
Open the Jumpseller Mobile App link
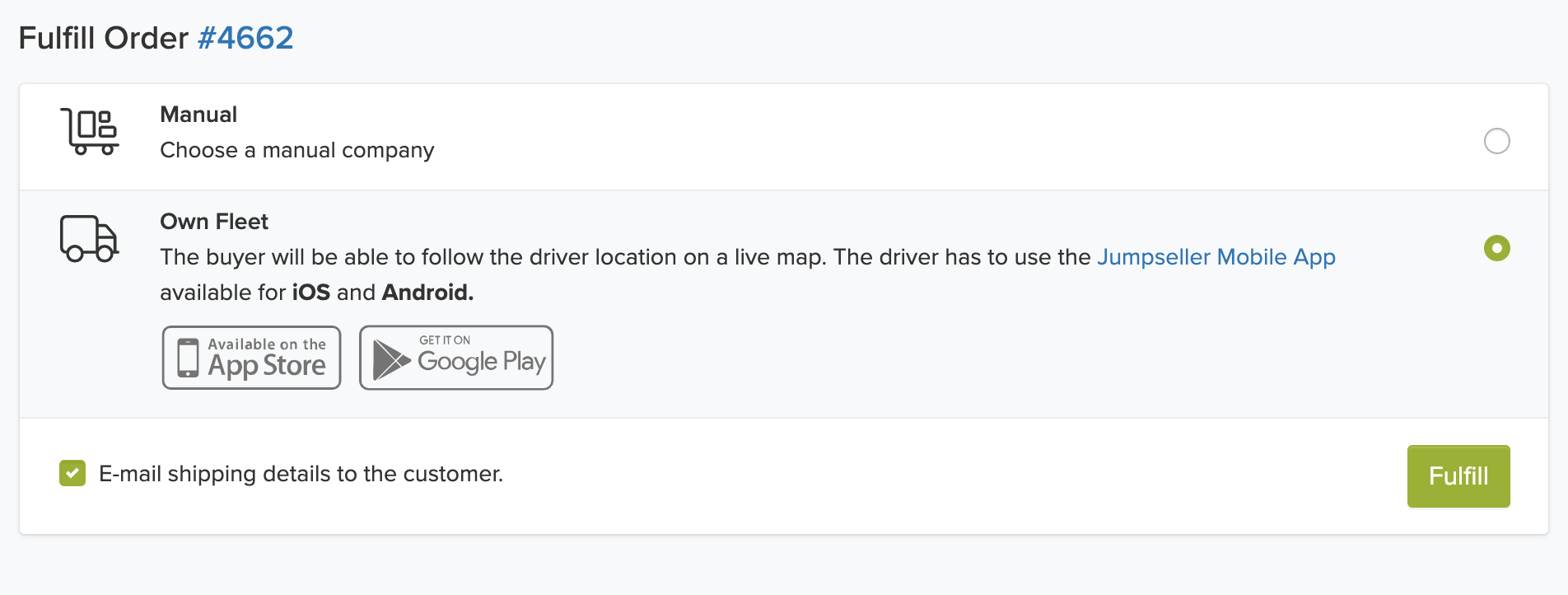(x=1216, y=257)
